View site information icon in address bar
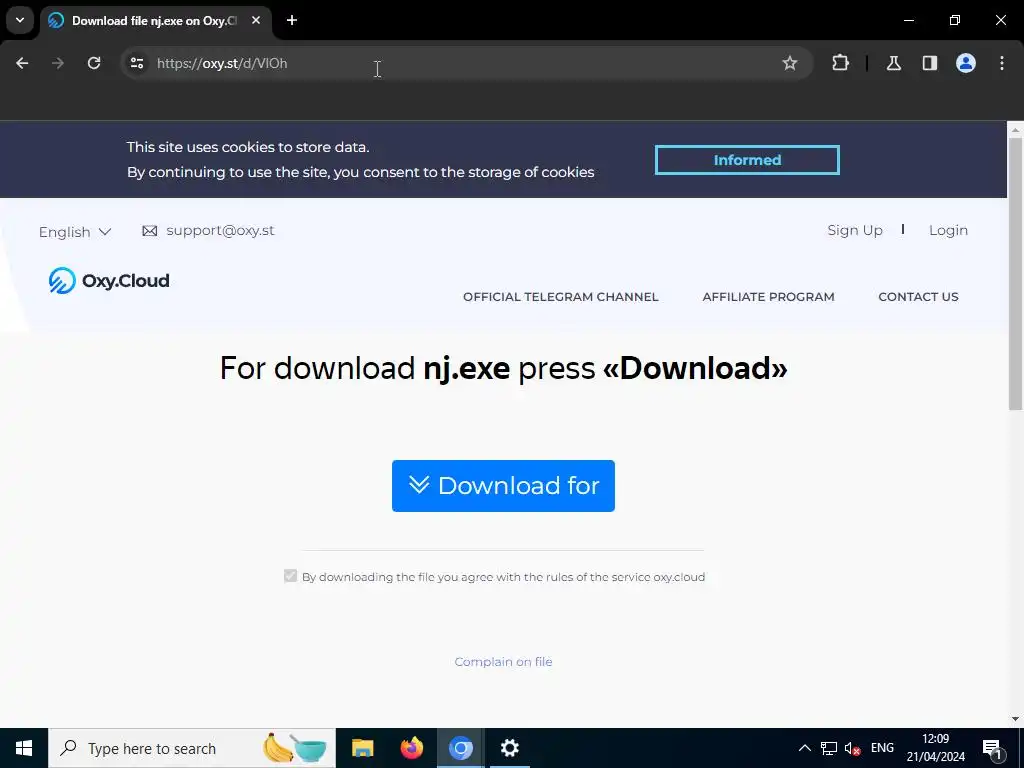Image resolution: width=1024 pixels, height=768 pixels. click(136, 63)
